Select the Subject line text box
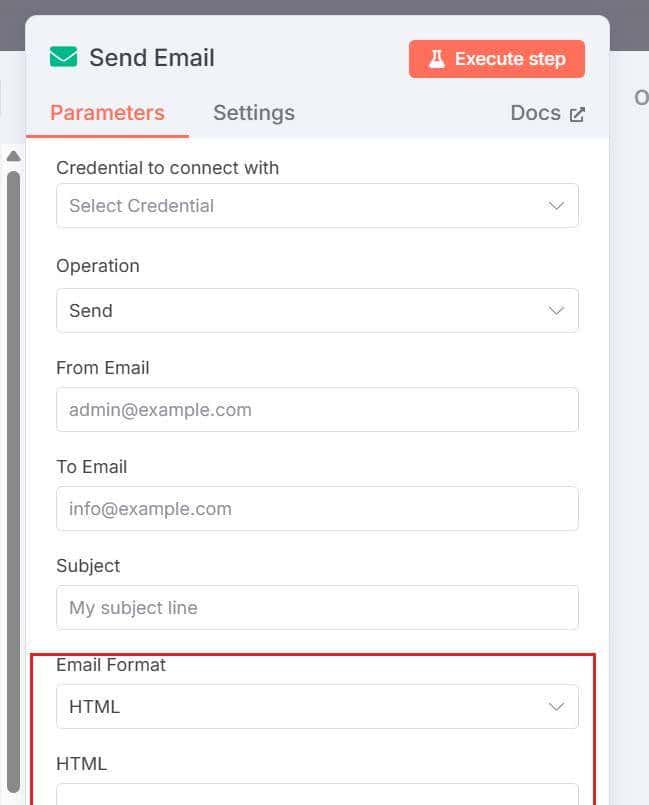Image resolution: width=649 pixels, height=805 pixels. (317, 608)
